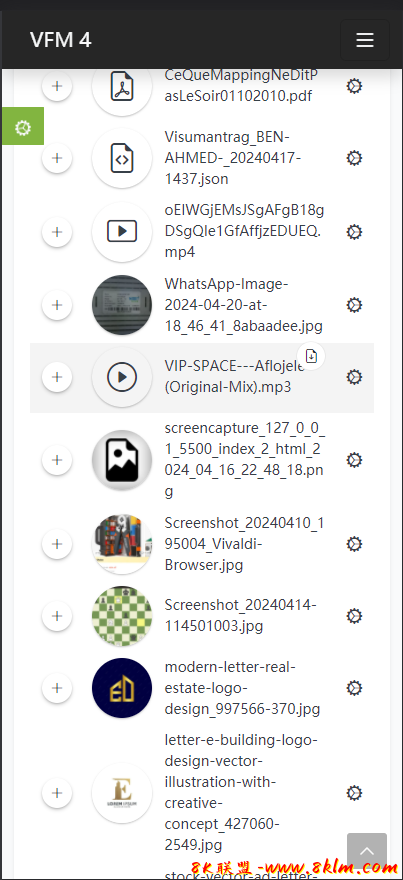Open gear options for modern-letter-real-estate logo

click(354, 688)
